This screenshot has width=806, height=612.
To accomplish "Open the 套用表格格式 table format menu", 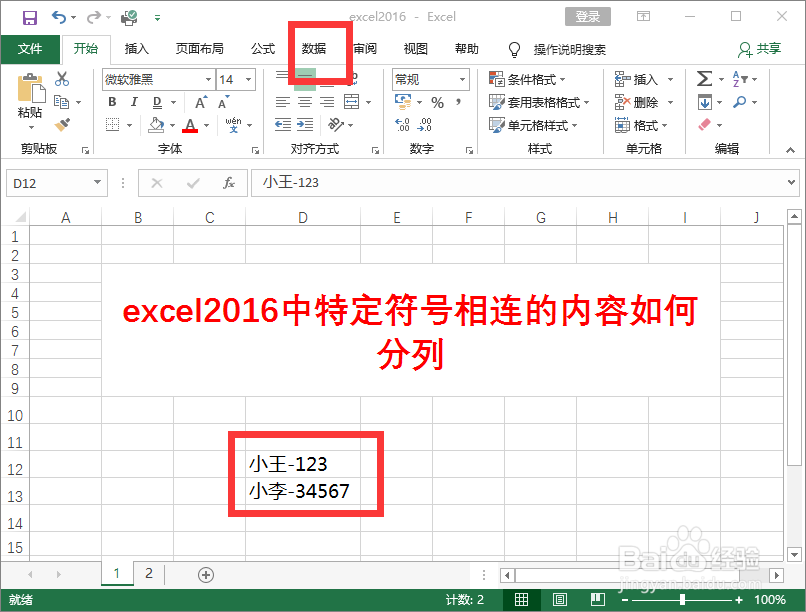I will pos(539,102).
